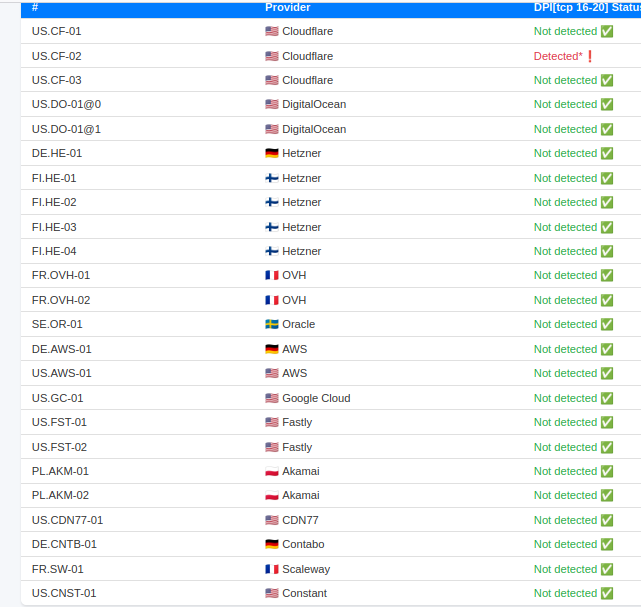Select the FI.HE-02 identifier cell
This screenshot has height=607, width=641.
[x=54, y=203]
